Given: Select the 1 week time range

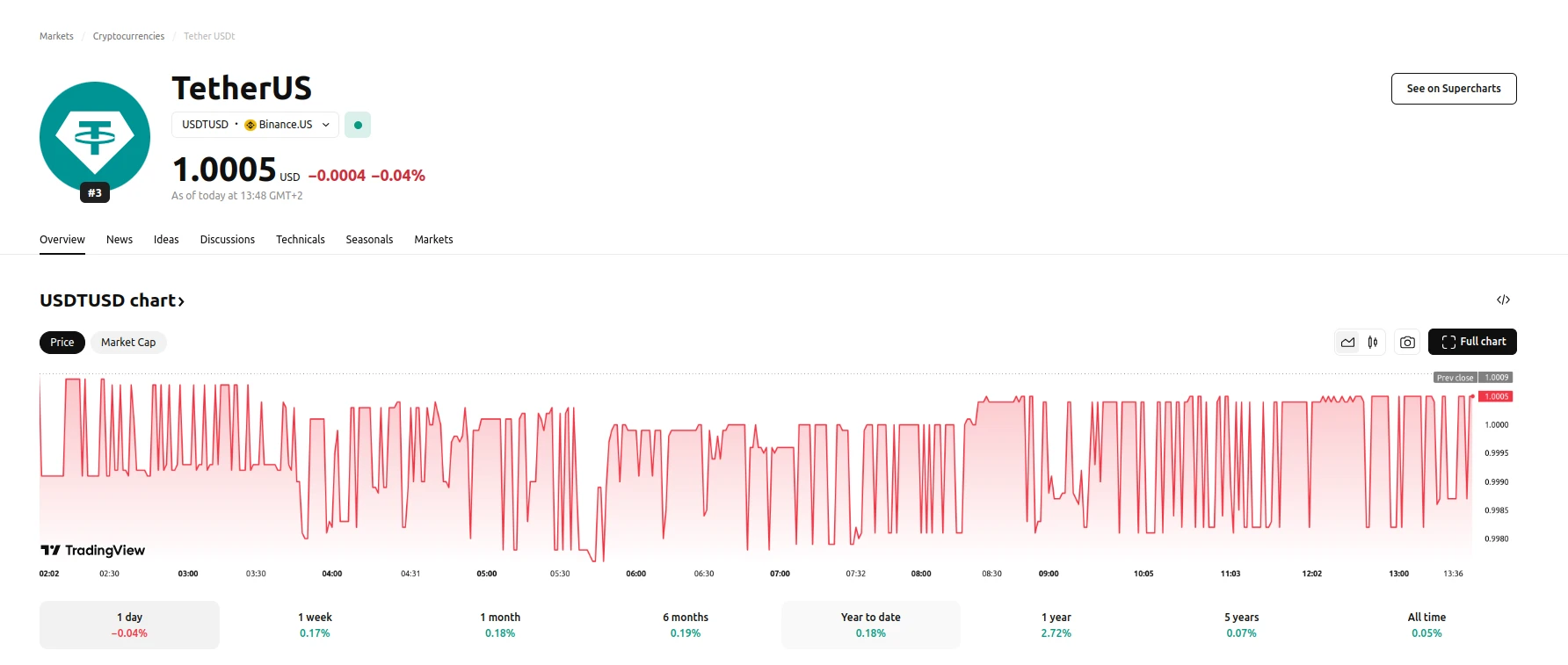Looking at the screenshot, I should 315,625.
